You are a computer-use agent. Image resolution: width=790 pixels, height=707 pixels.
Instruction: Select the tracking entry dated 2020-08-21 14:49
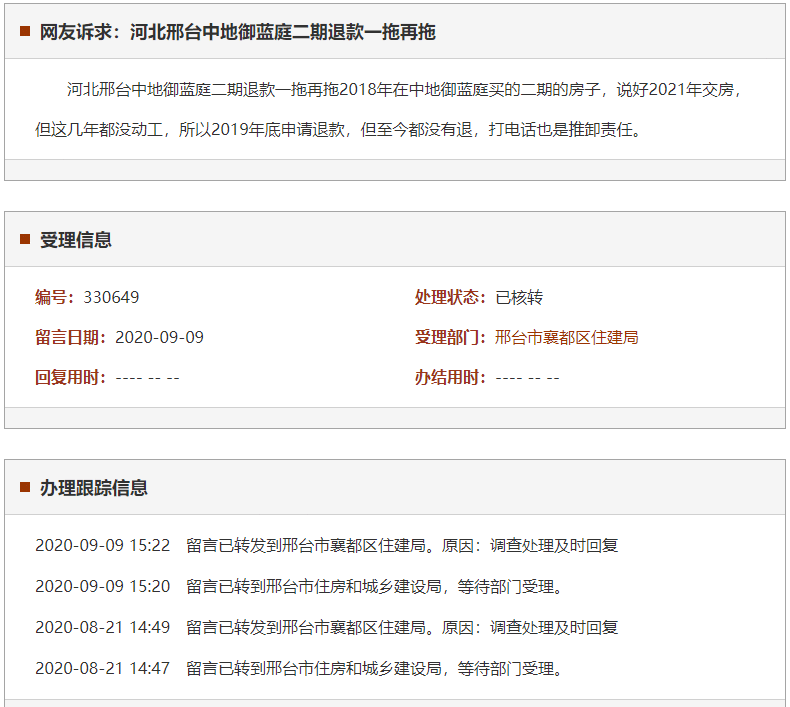[x=327, y=627]
